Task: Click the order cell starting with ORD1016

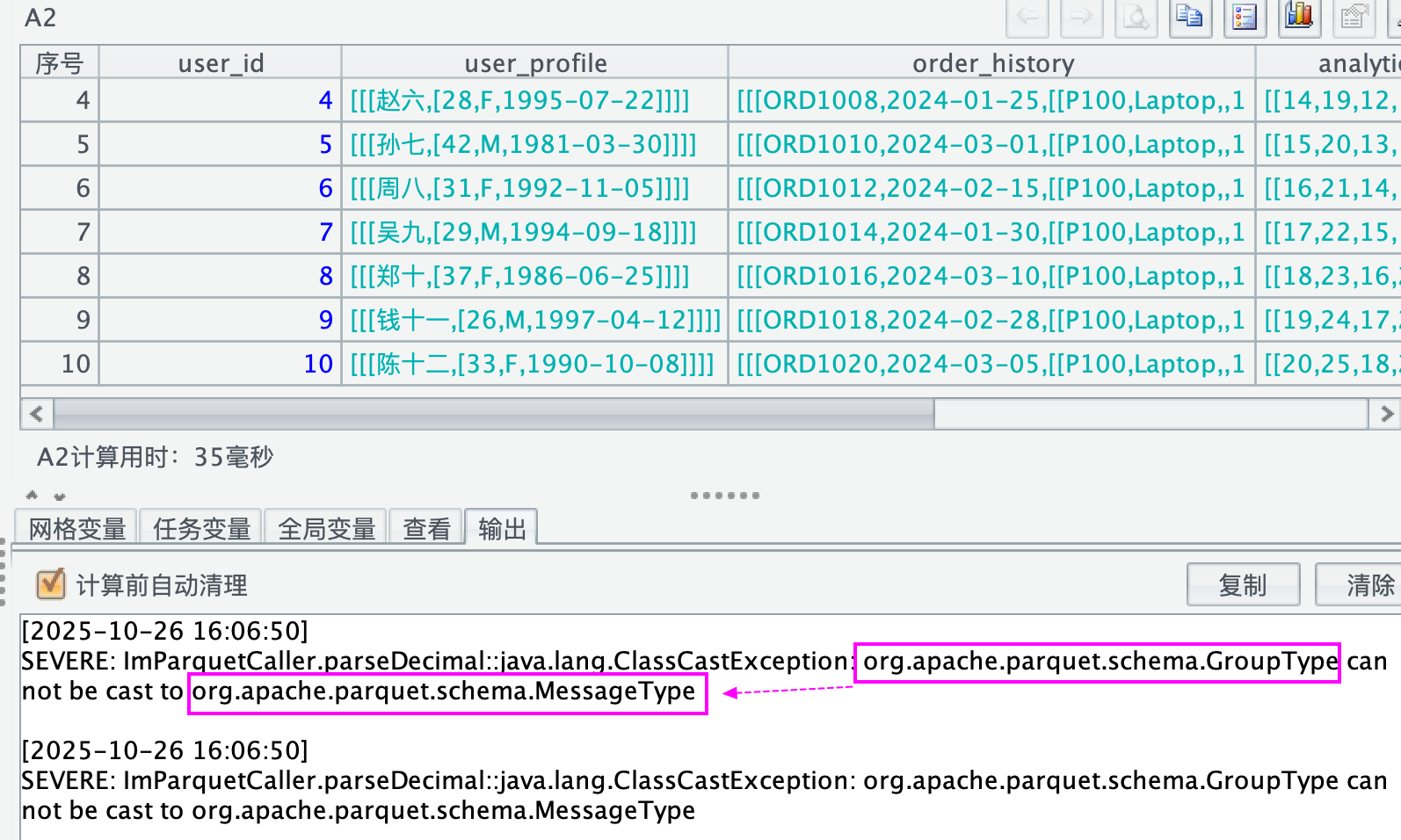Action: (992, 276)
